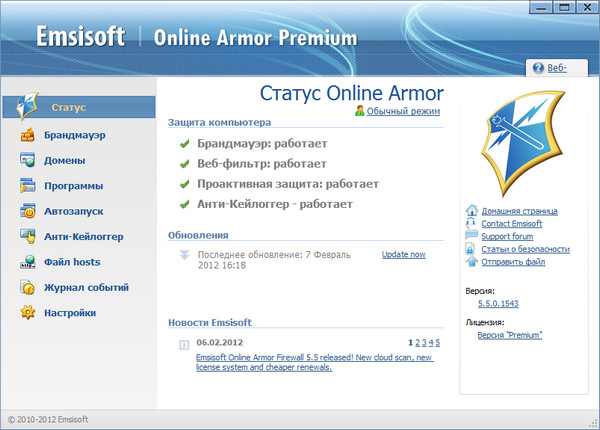Go to news page 5

pyautogui.click(x=438, y=342)
